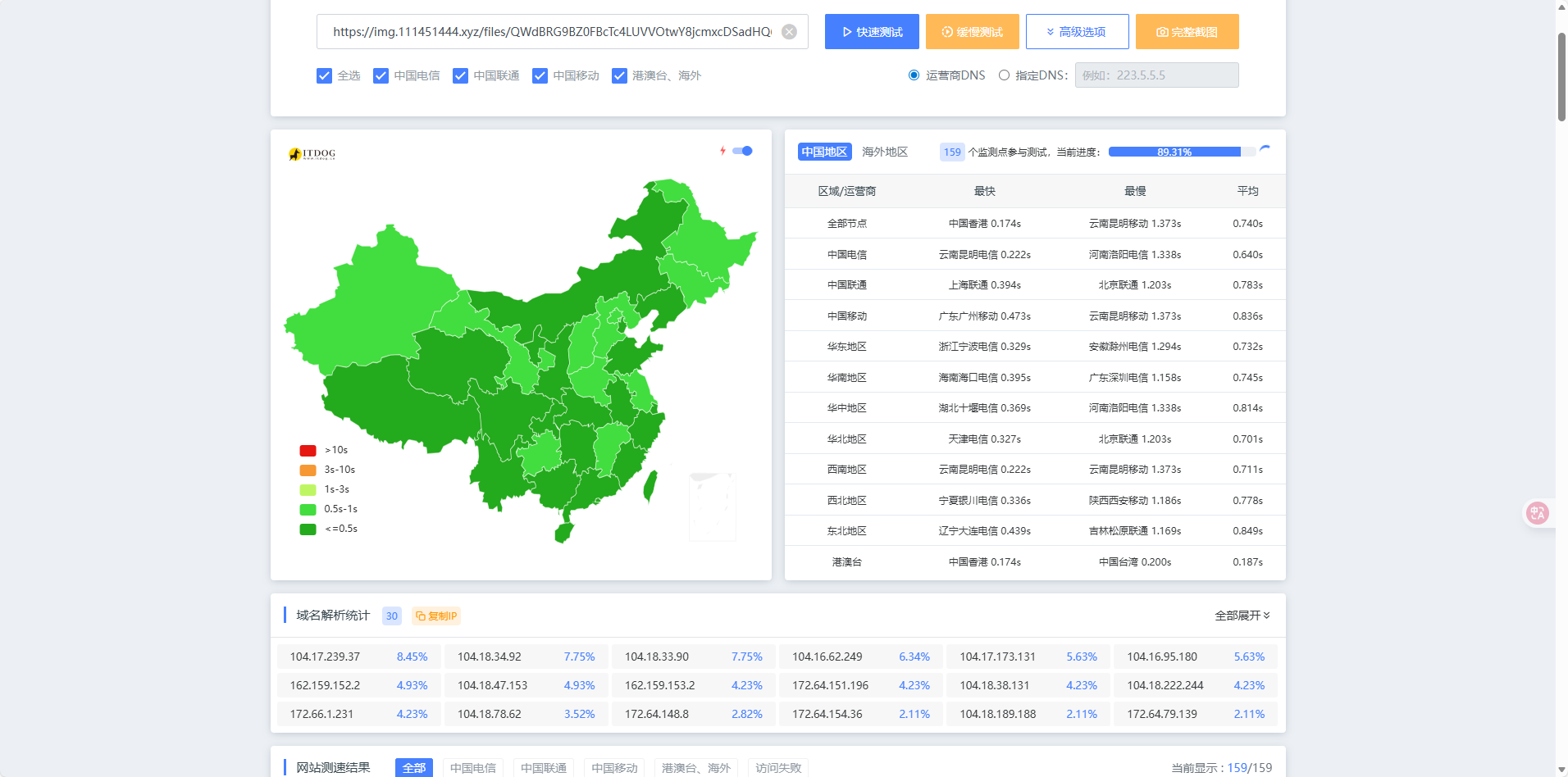Click the red >10s legend swatch
The height and width of the screenshot is (777, 1568).
(x=308, y=450)
